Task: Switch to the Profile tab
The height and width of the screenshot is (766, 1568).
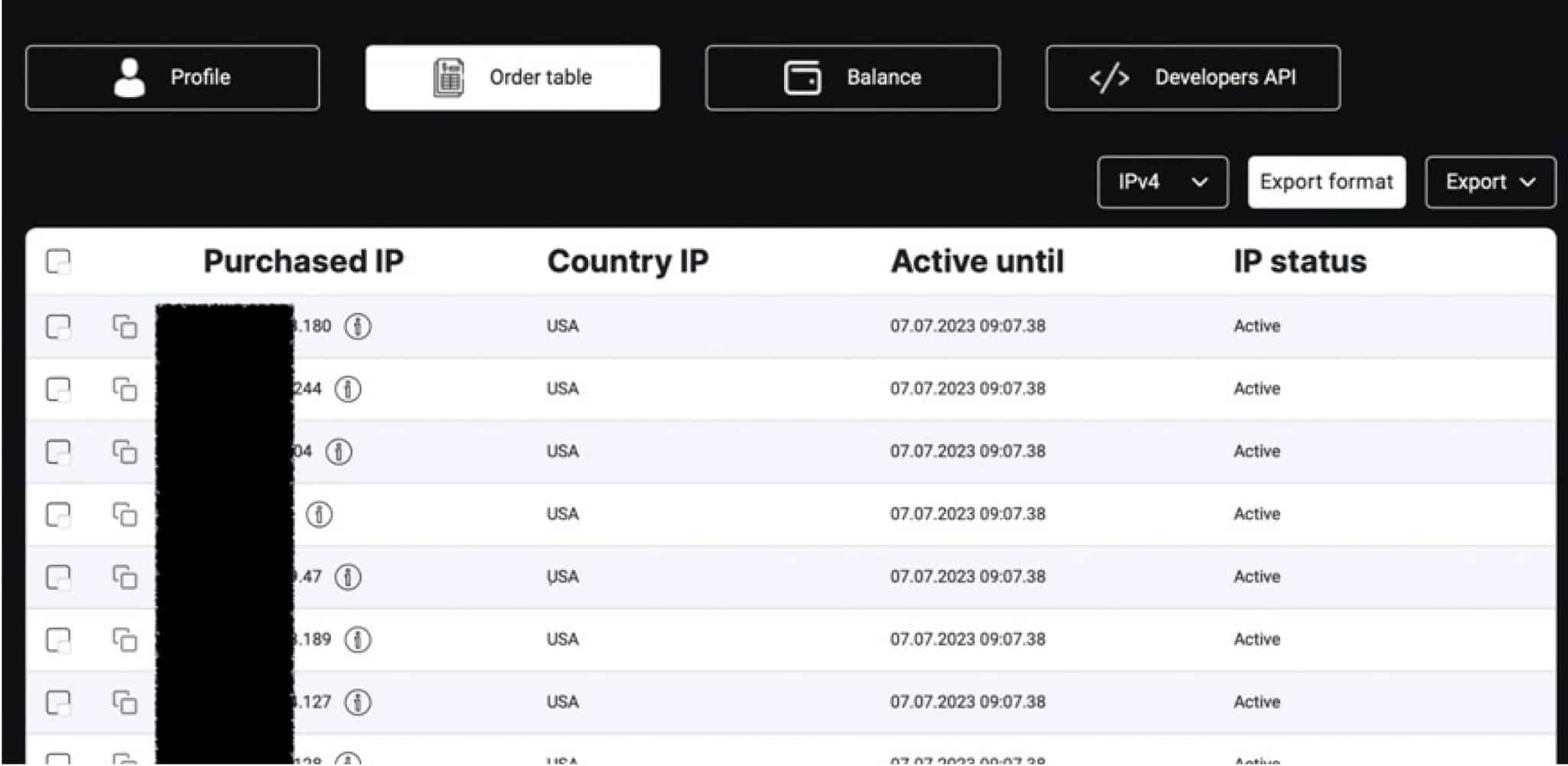Action: coord(172,78)
